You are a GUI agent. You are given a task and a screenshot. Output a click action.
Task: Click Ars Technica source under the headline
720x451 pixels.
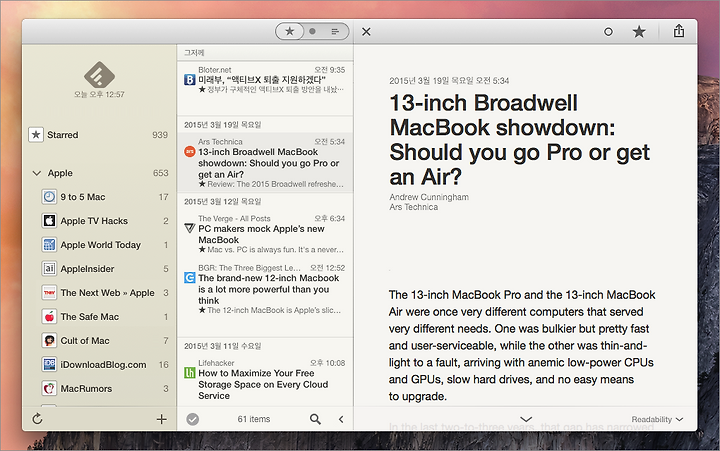point(413,207)
